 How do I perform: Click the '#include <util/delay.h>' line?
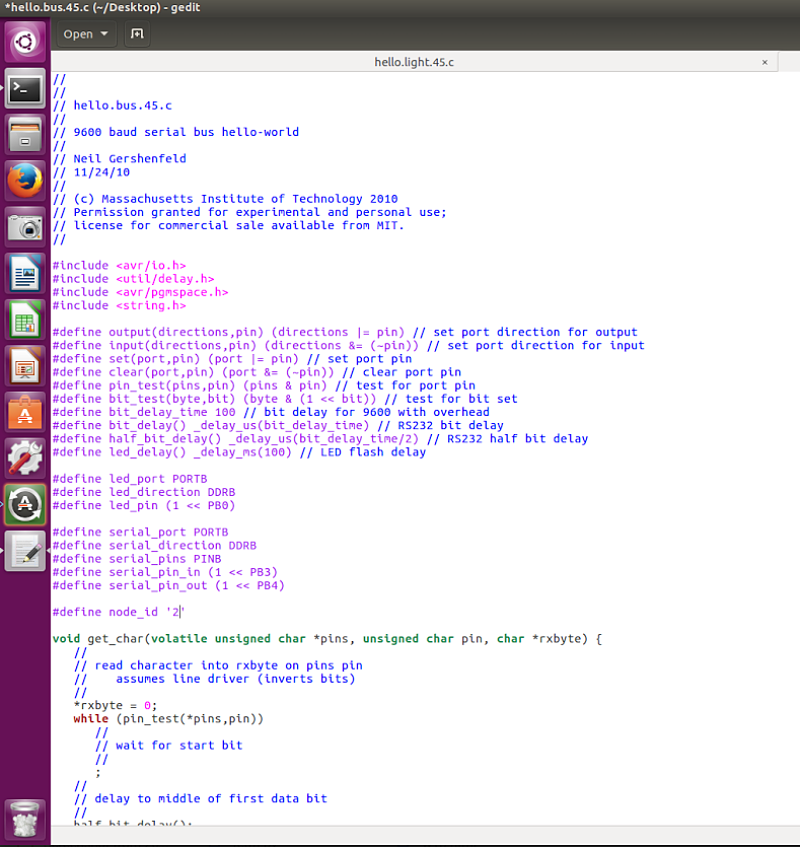[x=133, y=279]
